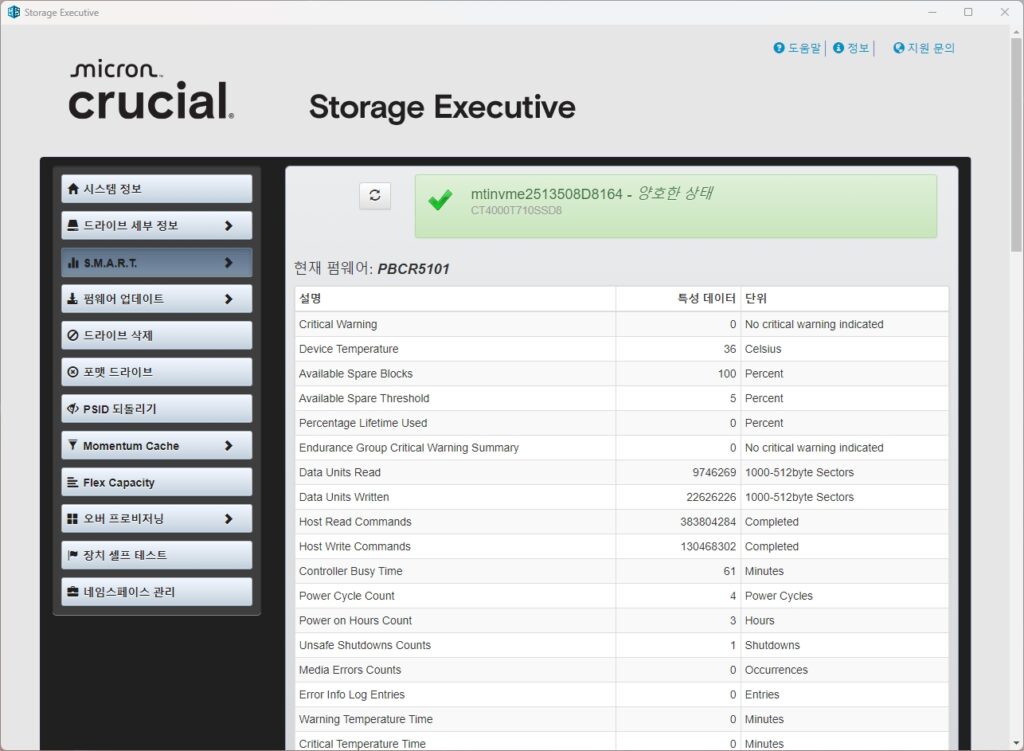Viewport: 1024px width, 751px height.
Task: Click the CT4000T710SSD8 model text
Action: coord(516,210)
